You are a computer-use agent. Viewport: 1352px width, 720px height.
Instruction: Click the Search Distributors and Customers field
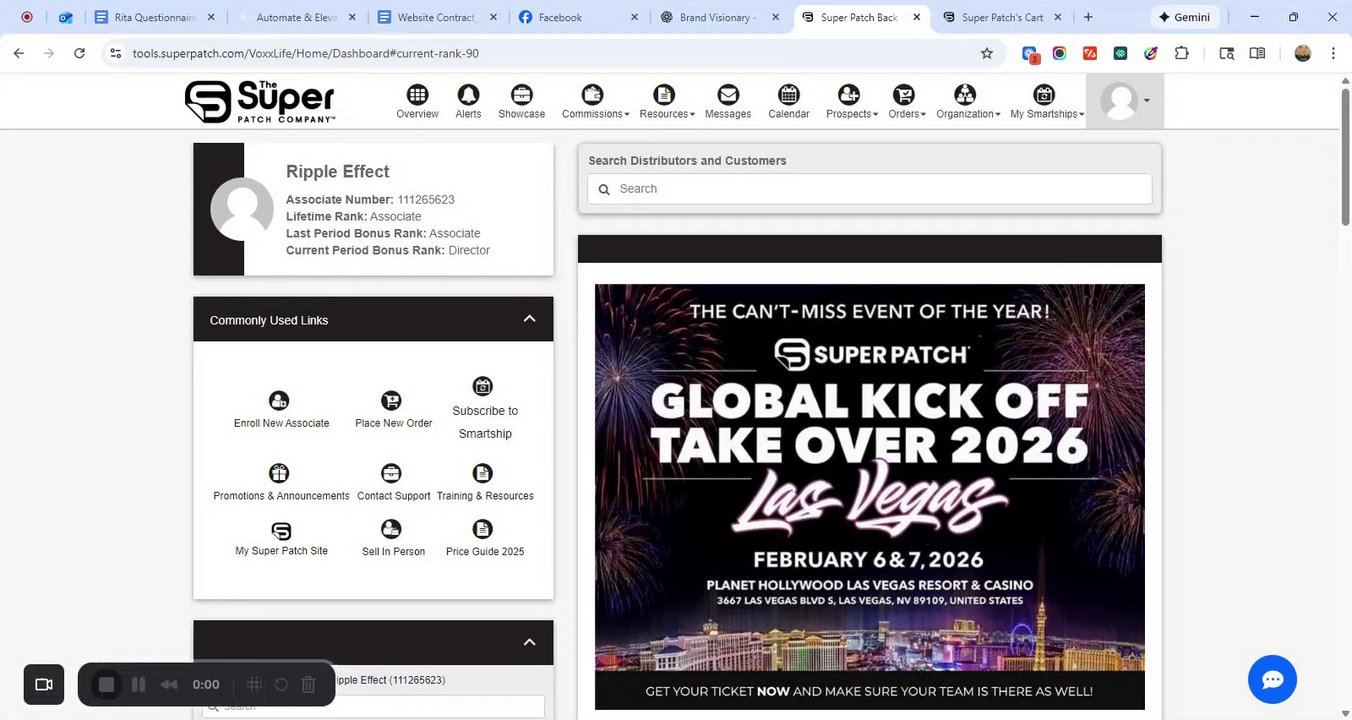click(870, 189)
